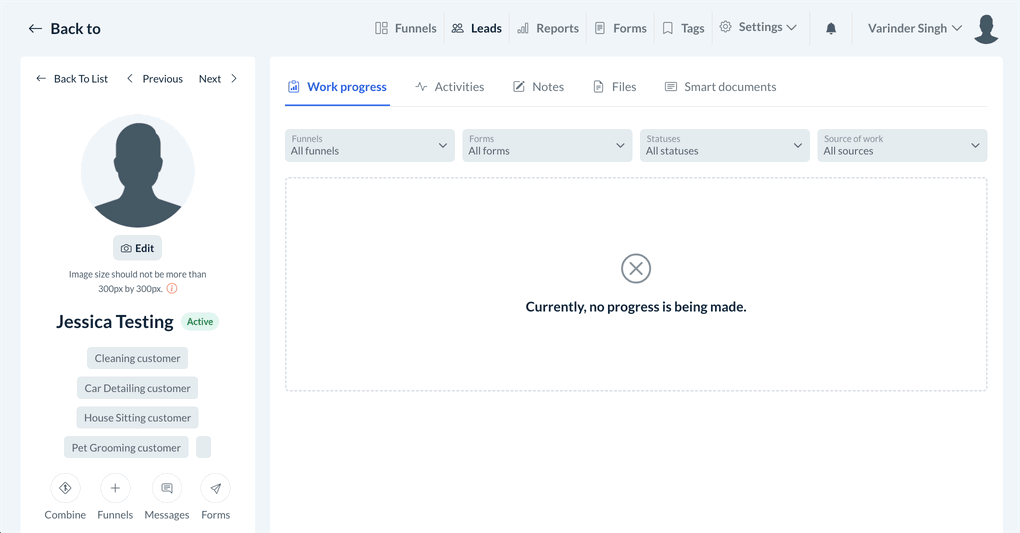
Task: Open the Funnels nav item
Action: pos(405,28)
